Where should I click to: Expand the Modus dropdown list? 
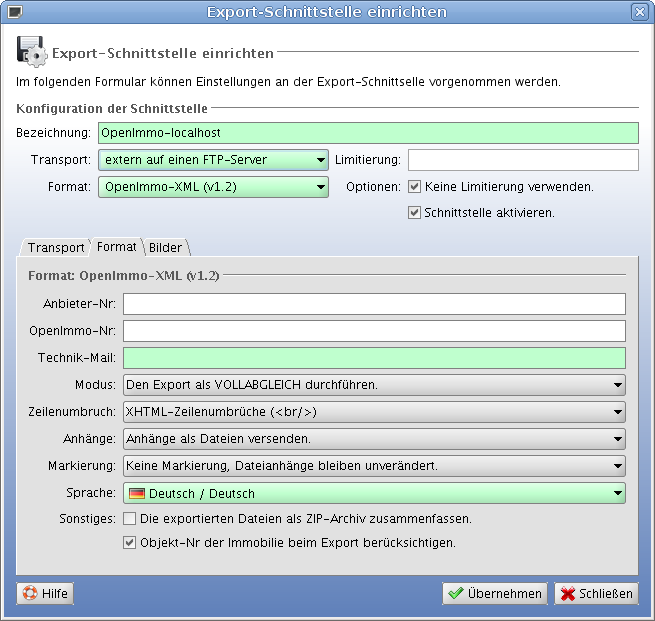pyautogui.click(x=374, y=385)
